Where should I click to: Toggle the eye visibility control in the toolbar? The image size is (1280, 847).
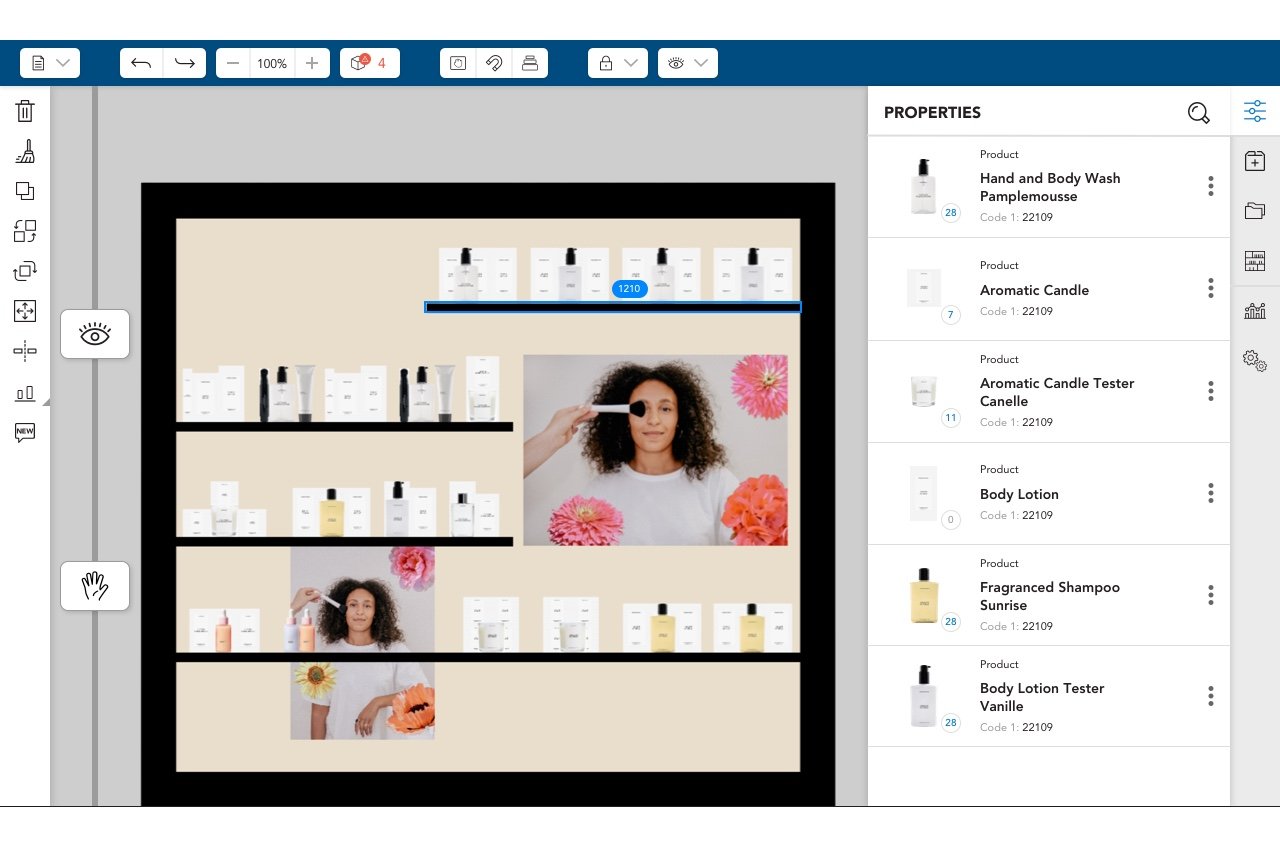click(x=677, y=62)
